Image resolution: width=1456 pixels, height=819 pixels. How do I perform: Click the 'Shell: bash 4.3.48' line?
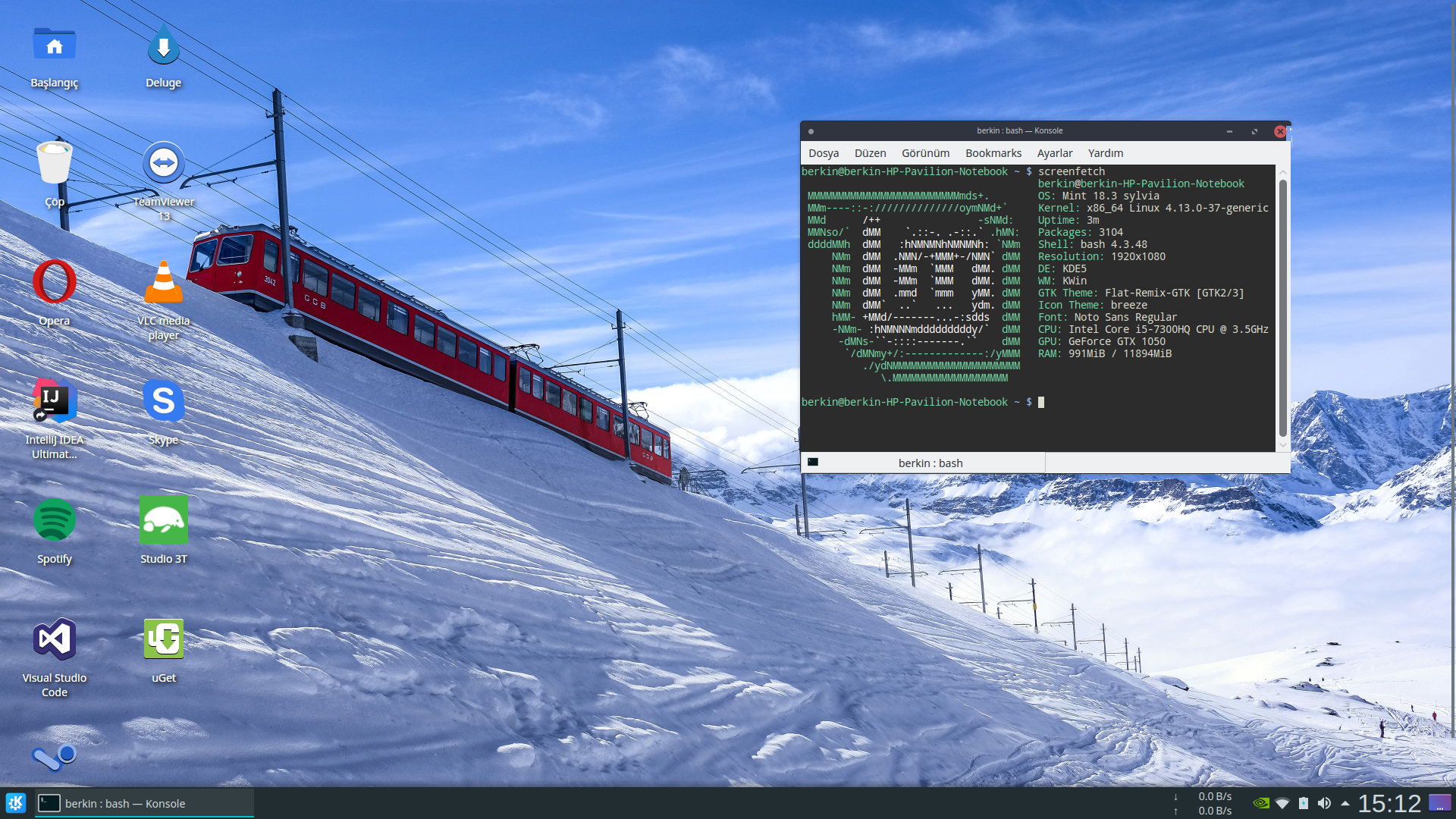point(1092,244)
